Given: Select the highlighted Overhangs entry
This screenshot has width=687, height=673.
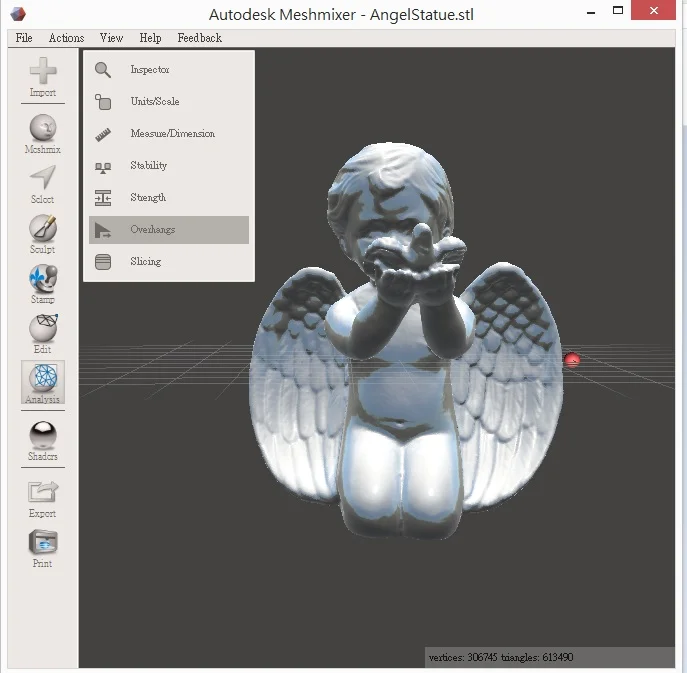Looking at the screenshot, I should pyautogui.click(x=169, y=230).
